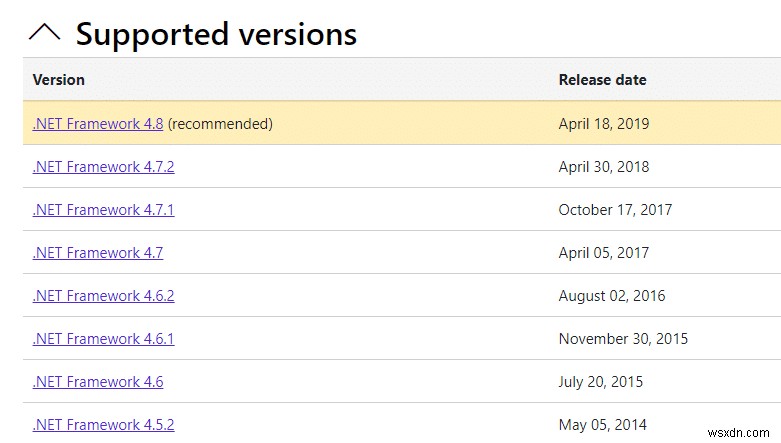Open the .NET Framework 4.8 link

(98, 124)
